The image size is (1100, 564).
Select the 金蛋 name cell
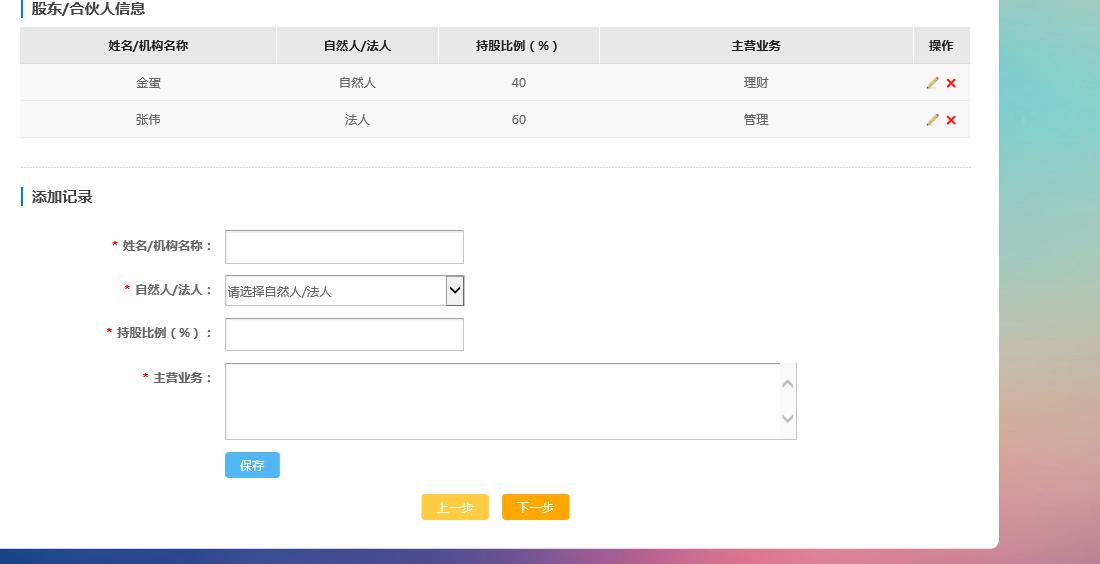148,83
